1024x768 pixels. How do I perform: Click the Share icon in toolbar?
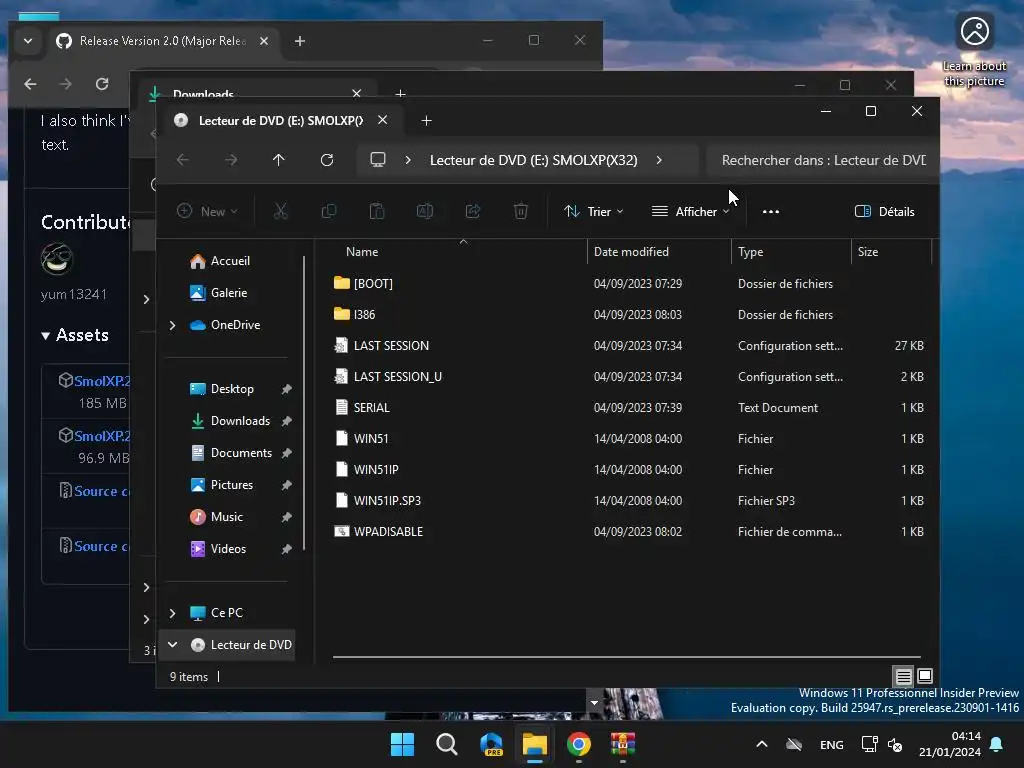473,211
